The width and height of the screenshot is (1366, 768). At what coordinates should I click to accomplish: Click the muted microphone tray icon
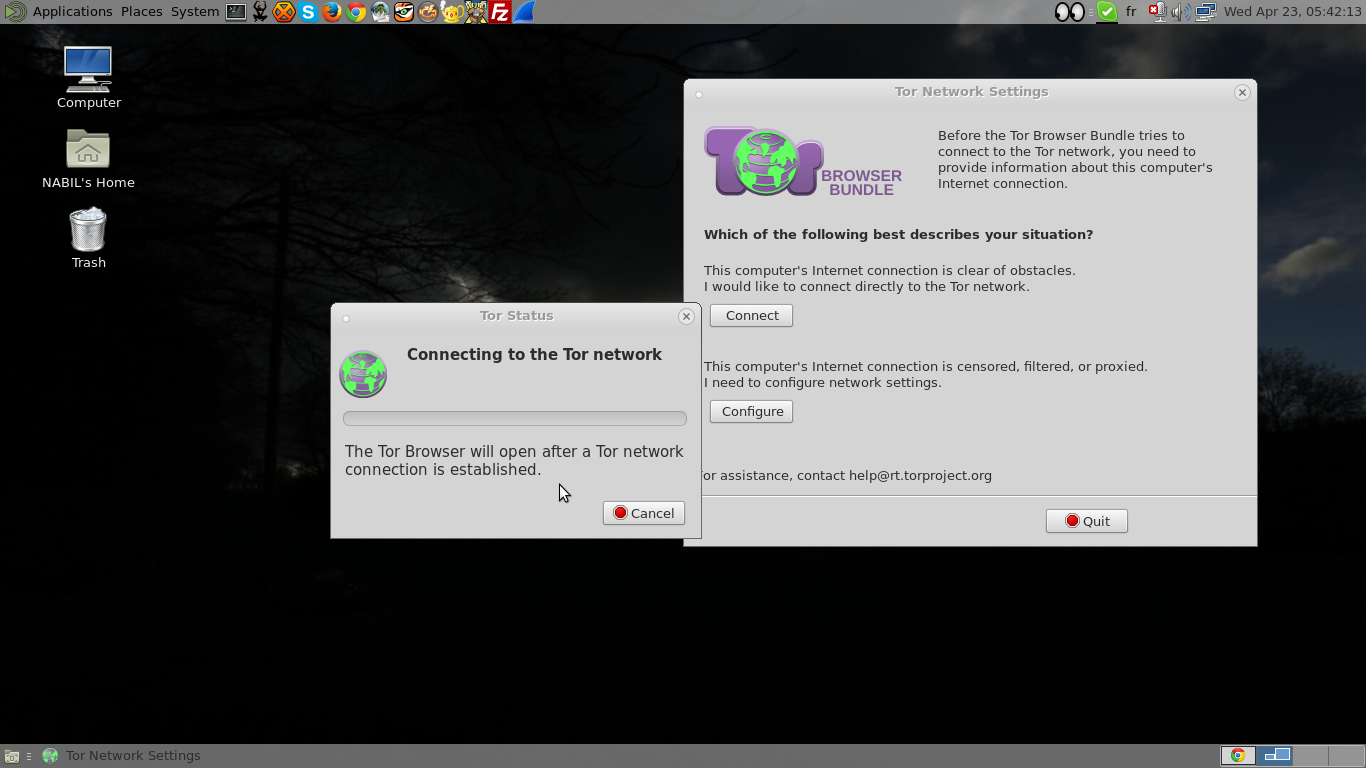click(1157, 12)
